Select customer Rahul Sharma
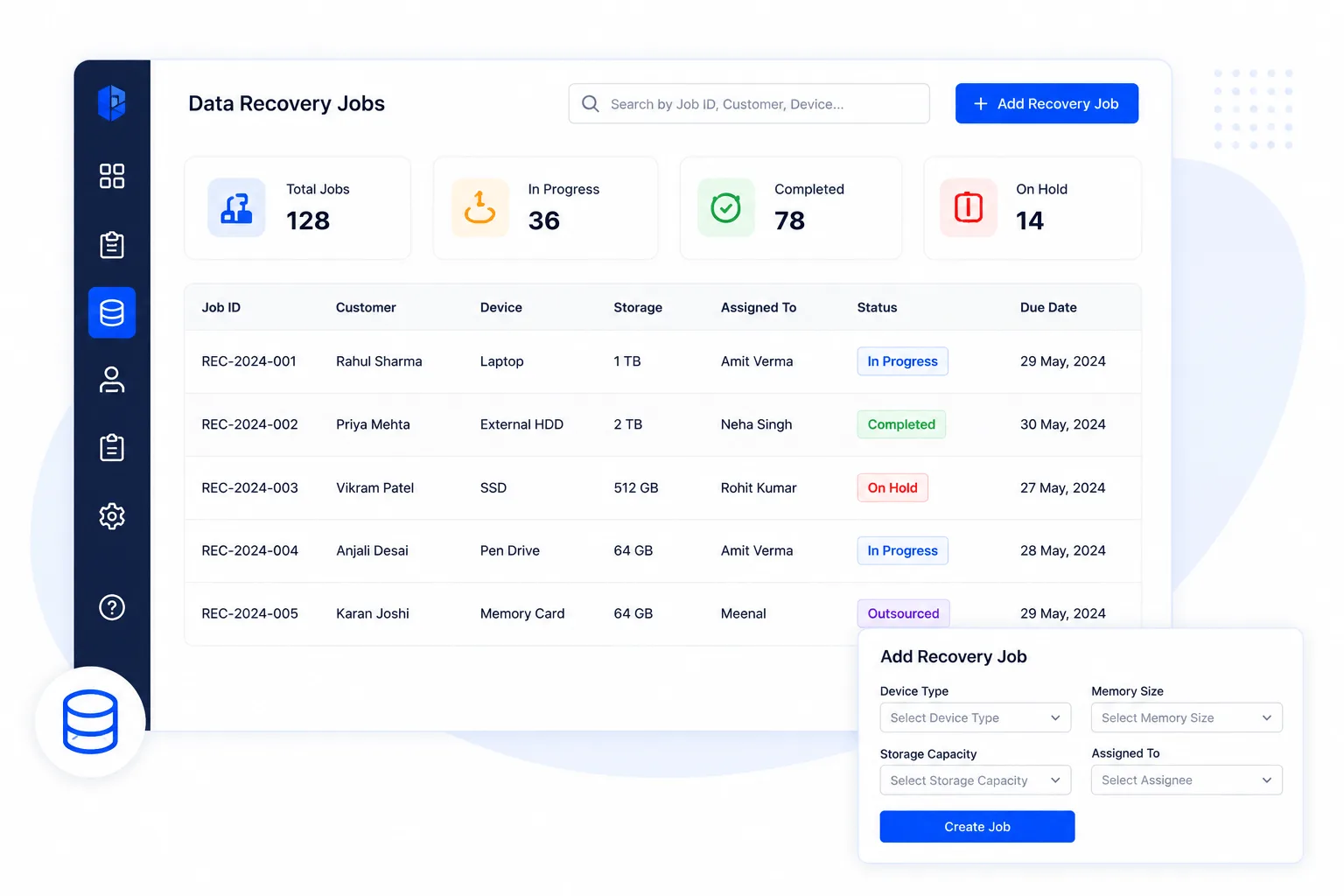This screenshot has height=896, width=1344. click(379, 361)
